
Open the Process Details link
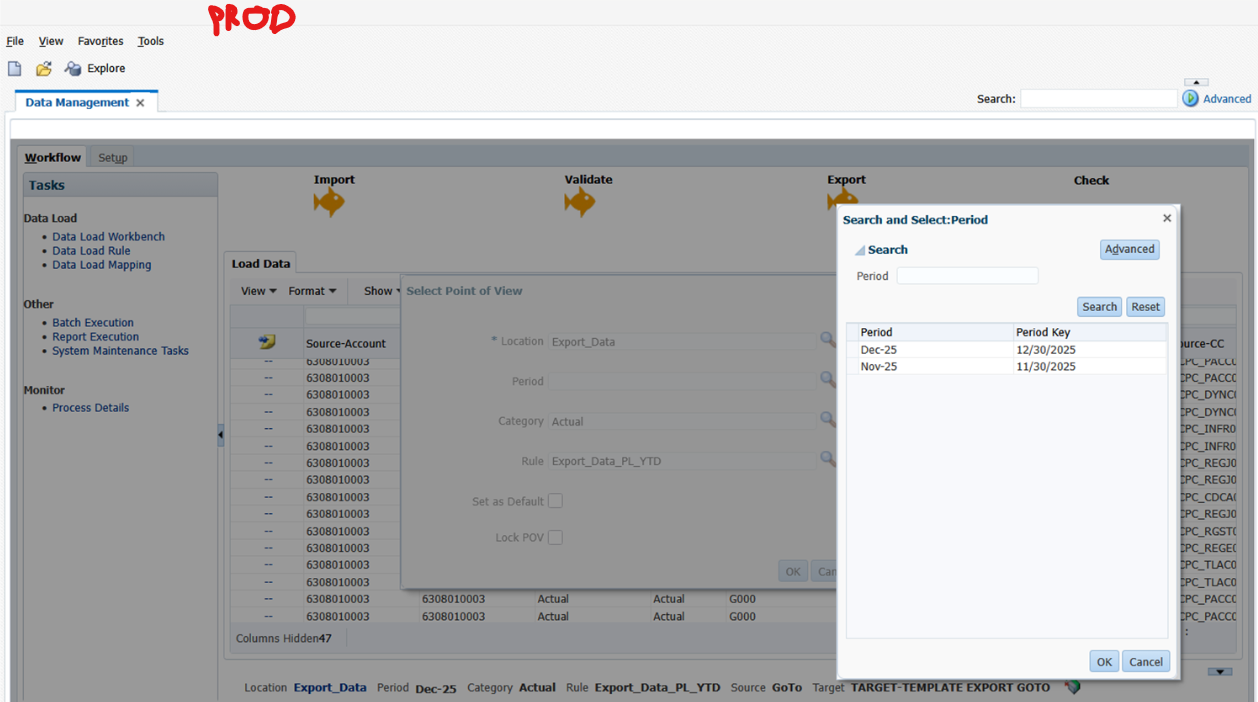coord(91,408)
